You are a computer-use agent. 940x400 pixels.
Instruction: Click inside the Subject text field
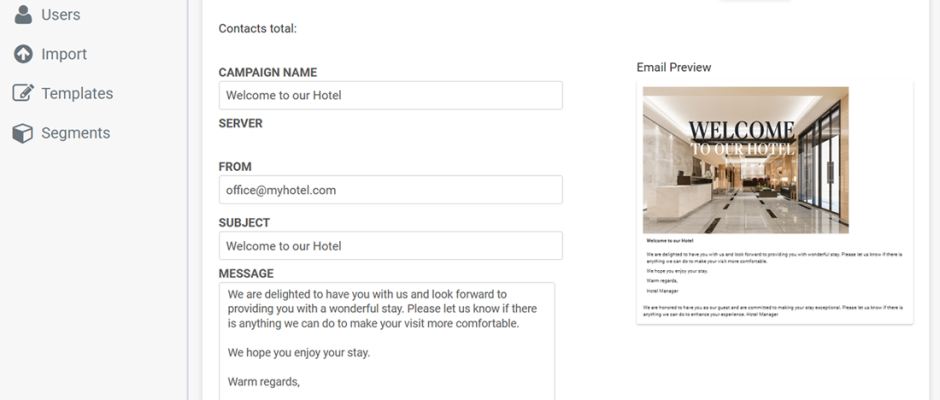pos(390,246)
